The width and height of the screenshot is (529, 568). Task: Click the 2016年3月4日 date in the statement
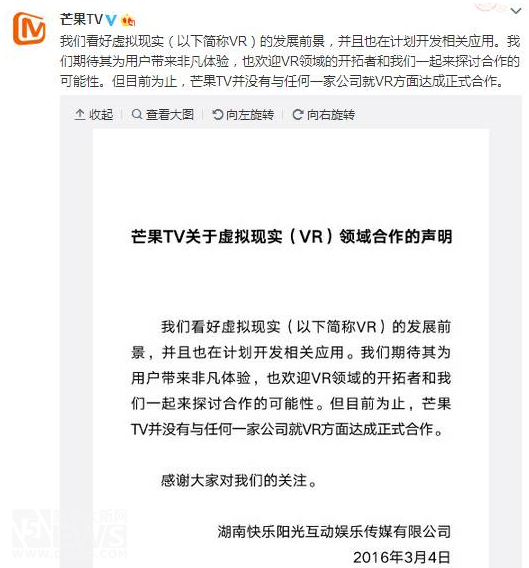point(402,557)
